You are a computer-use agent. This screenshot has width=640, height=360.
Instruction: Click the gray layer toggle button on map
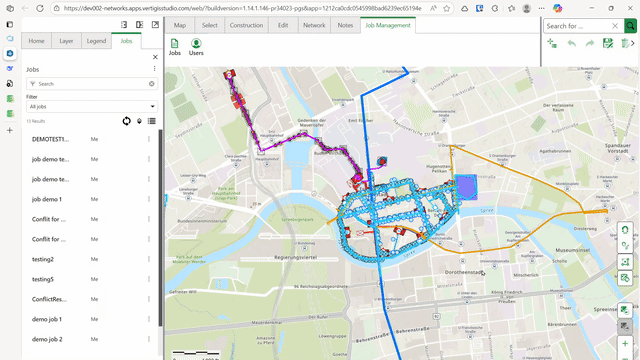624,326
